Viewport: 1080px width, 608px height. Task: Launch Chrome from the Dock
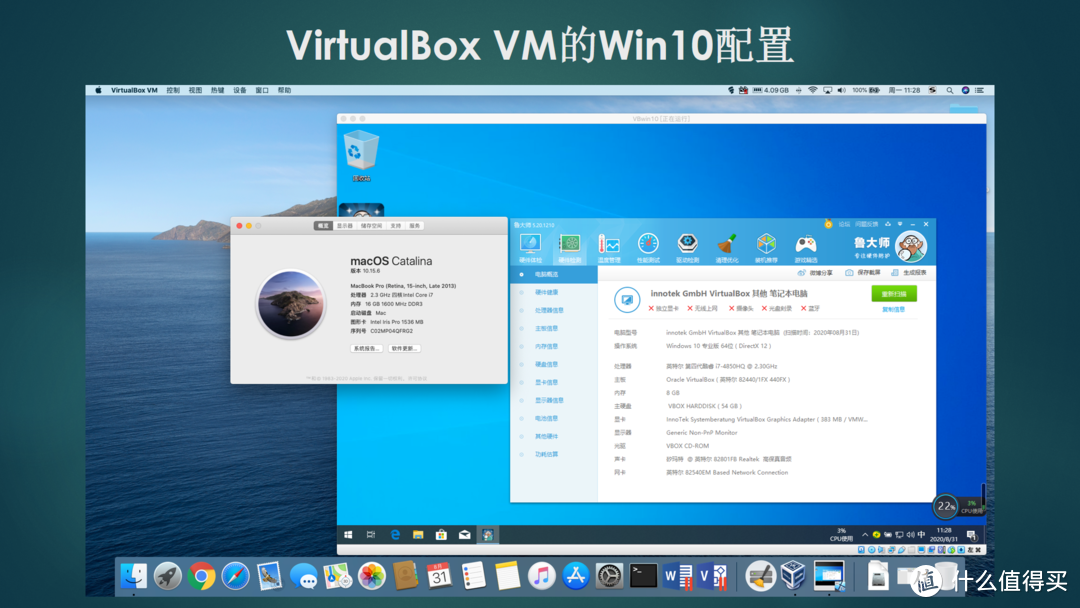coord(201,576)
